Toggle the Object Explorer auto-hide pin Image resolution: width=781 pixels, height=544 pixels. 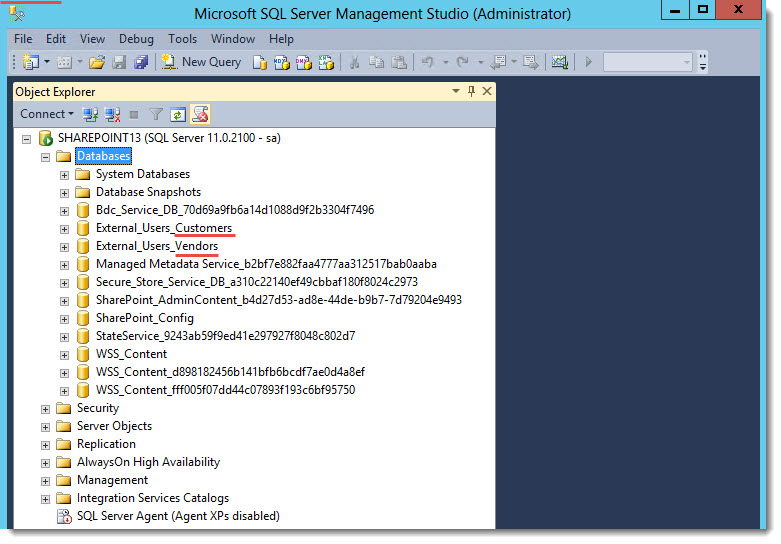(471, 91)
